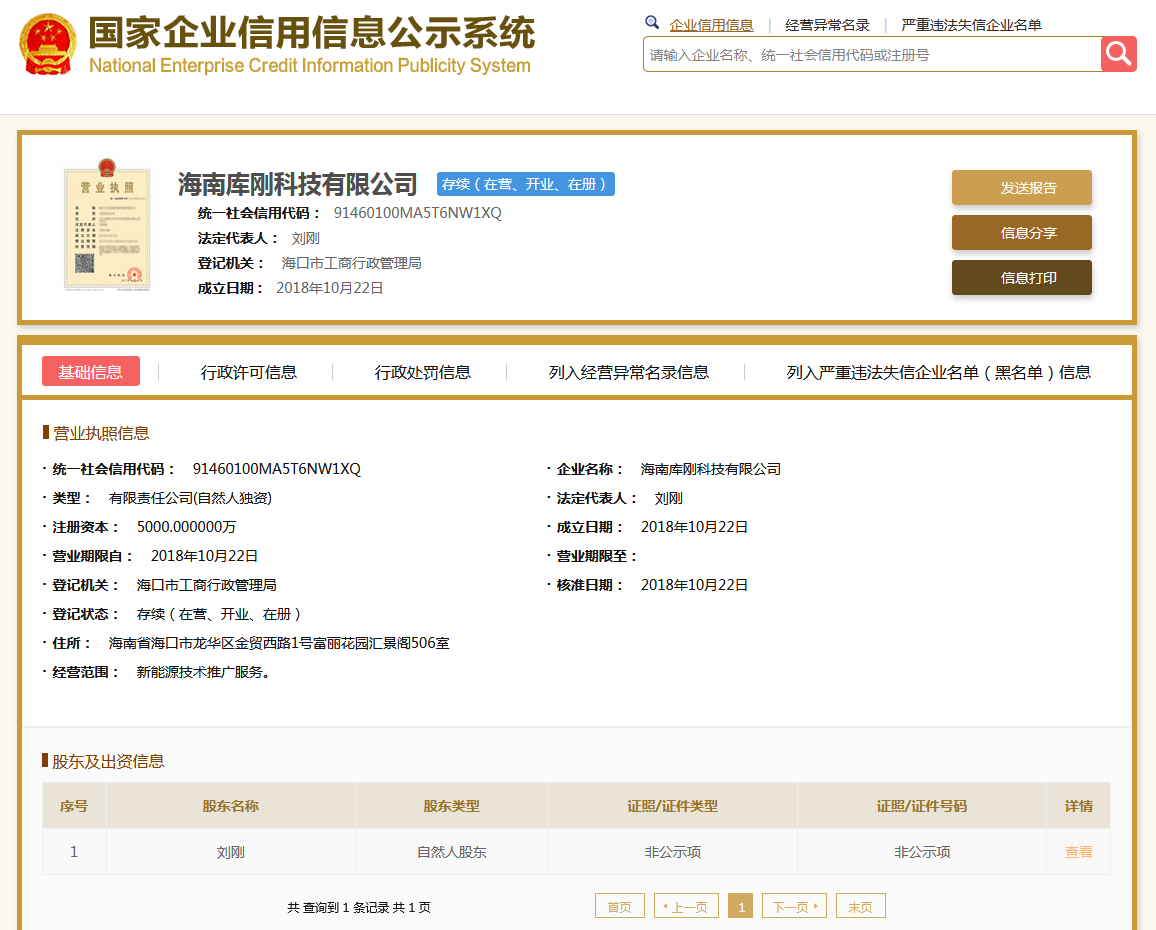Screen dimensions: 1156x930
Task: Open the 行政处罚信息 tab
Action: 423,372
